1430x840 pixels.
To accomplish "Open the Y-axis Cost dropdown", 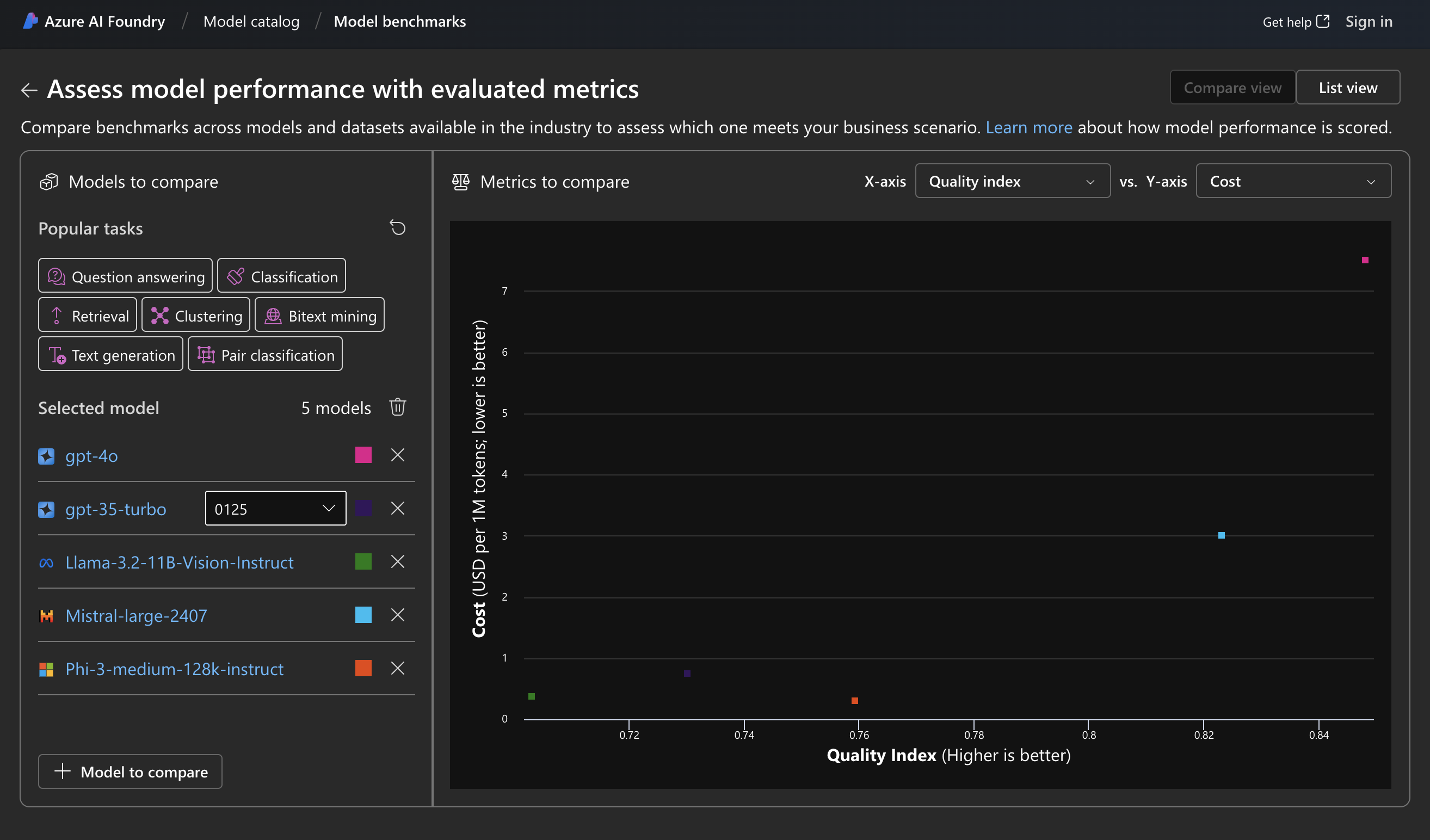I will pyautogui.click(x=1293, y=181).
